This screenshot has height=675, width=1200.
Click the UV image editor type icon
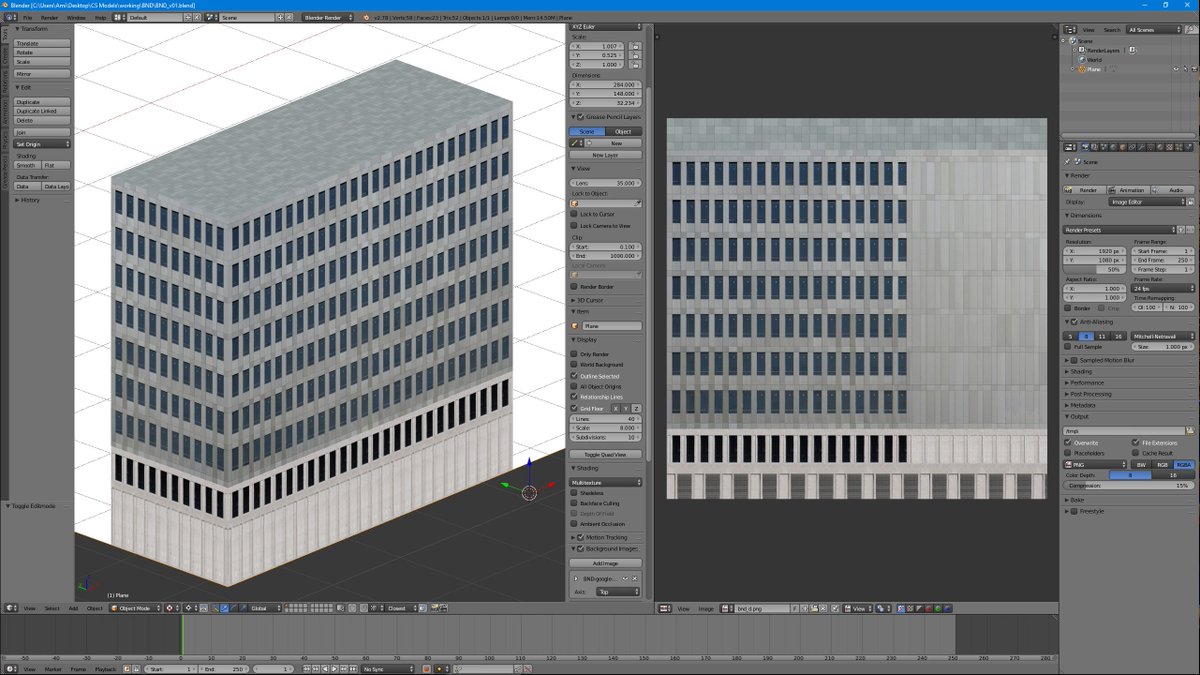[665, 608]
